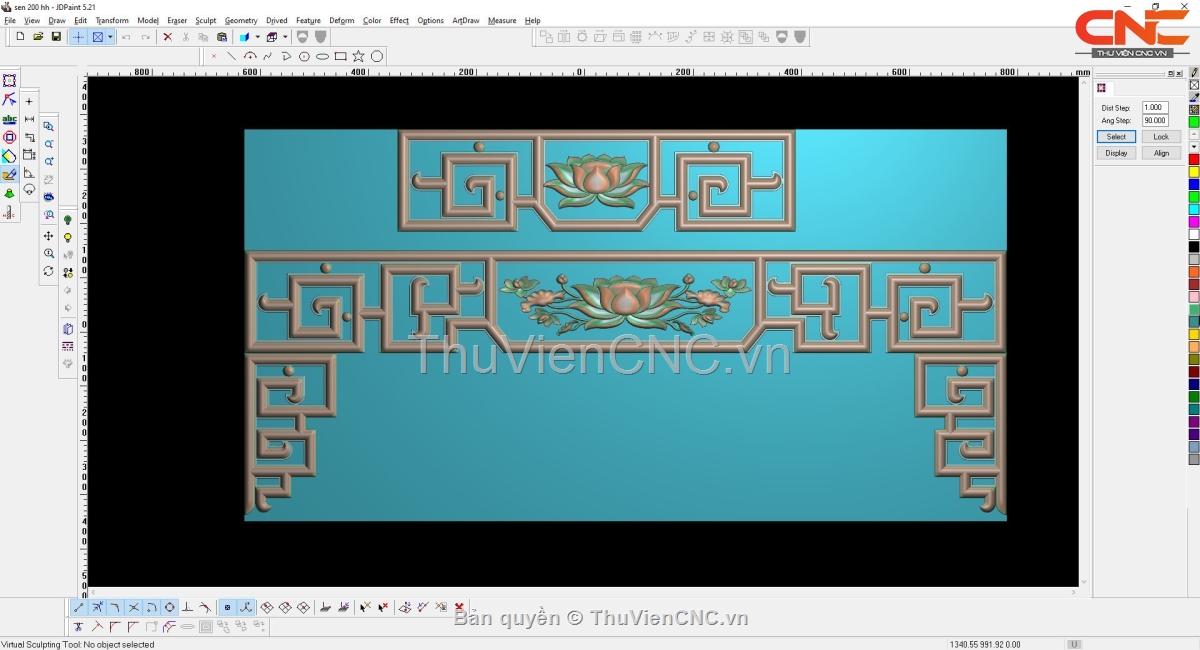Screen dimensions: 1200x650
Task: Toggle the crosshair cursor button
Action: click(x=79, y=37)
